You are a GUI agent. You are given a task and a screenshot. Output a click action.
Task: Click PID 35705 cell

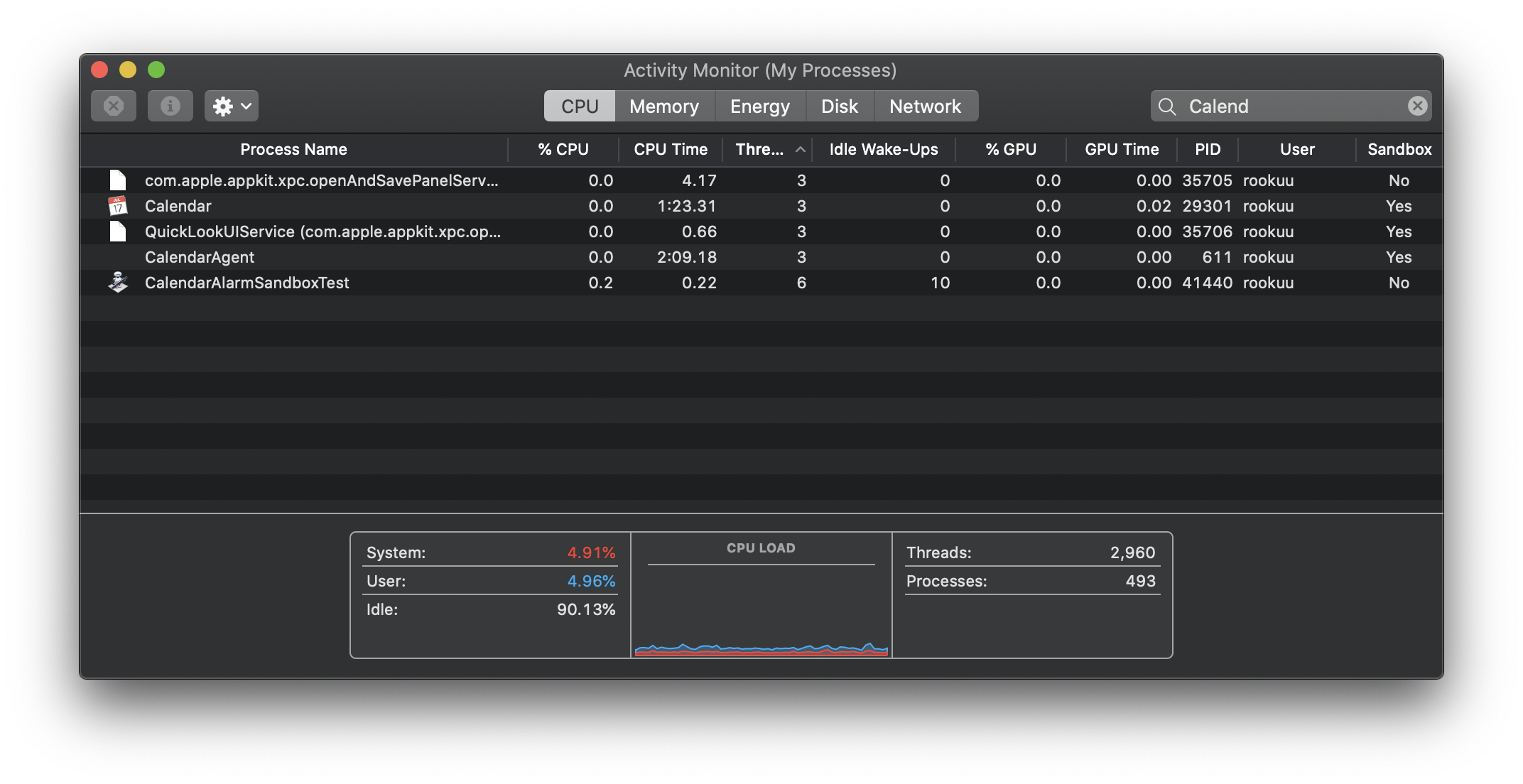click(1207, 180)
